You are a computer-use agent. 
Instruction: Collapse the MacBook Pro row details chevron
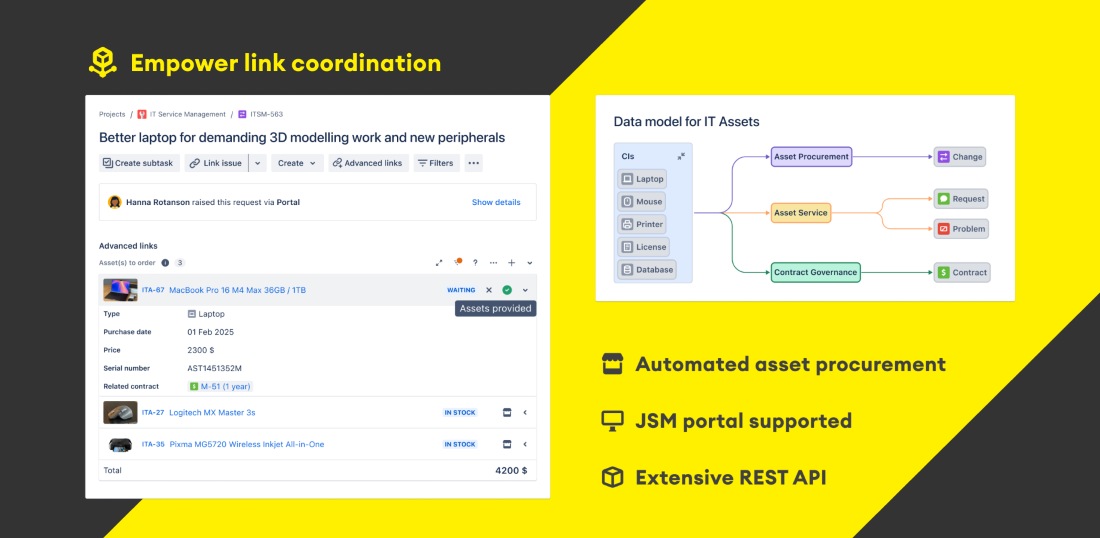coord(525,290)
